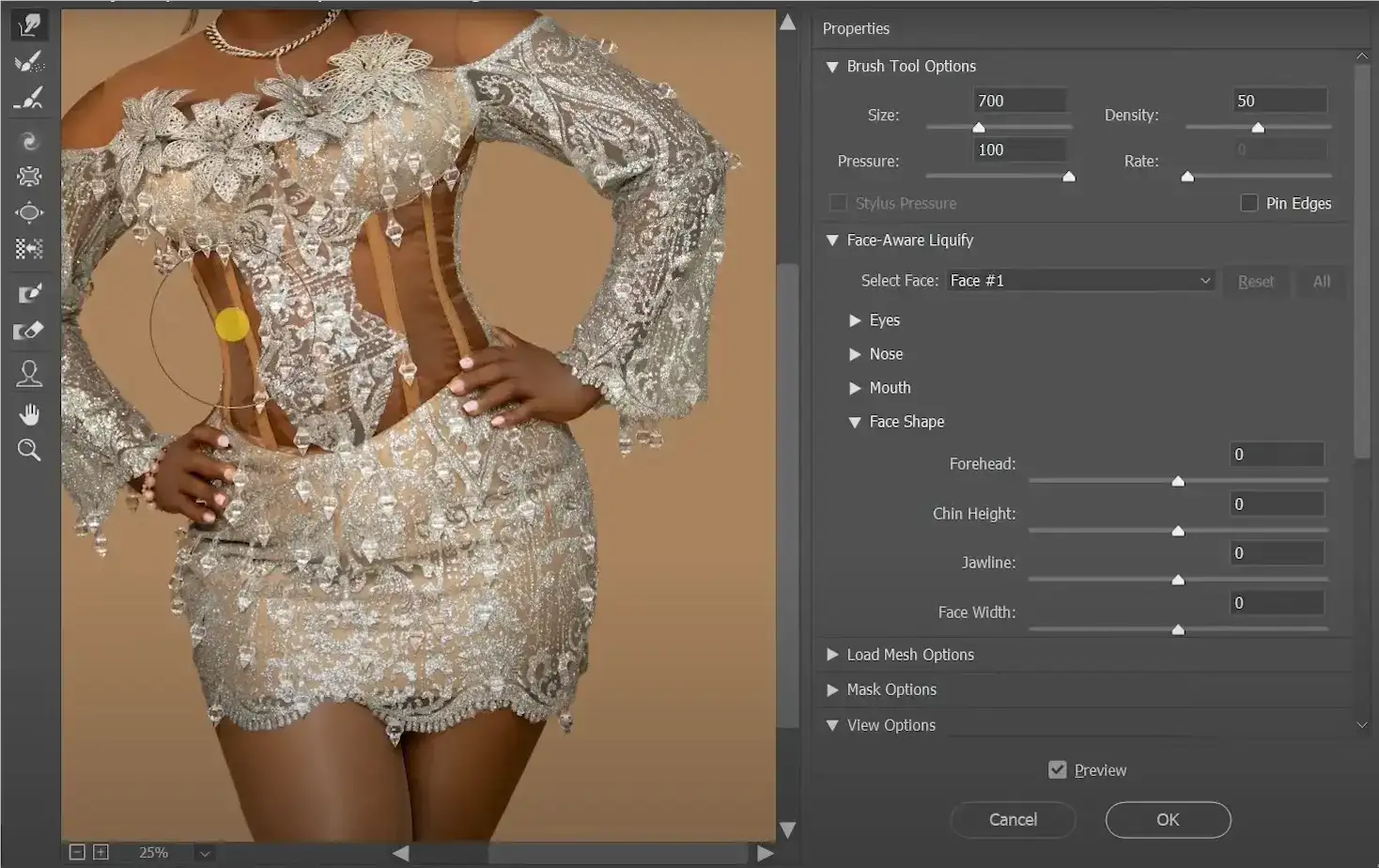Screen dimensions: 1379x868
Task: Click the canvas horizontal scrollbar thumb
Action: [617, 853]
